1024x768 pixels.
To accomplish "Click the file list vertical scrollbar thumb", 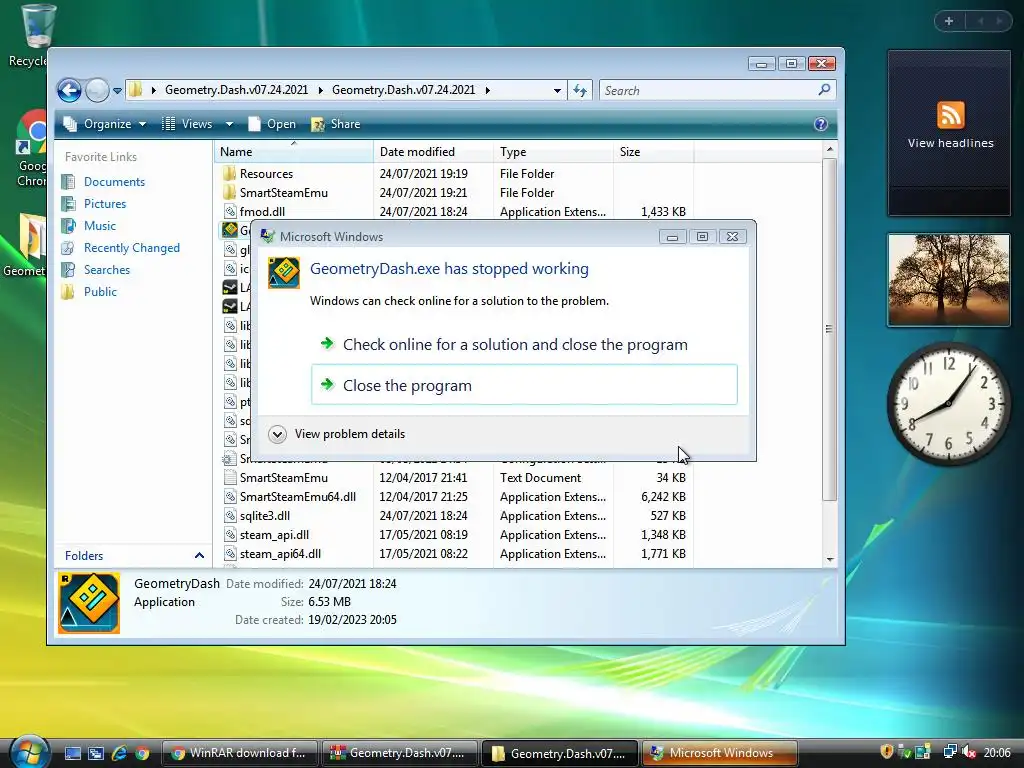I will tap(829, 329).
